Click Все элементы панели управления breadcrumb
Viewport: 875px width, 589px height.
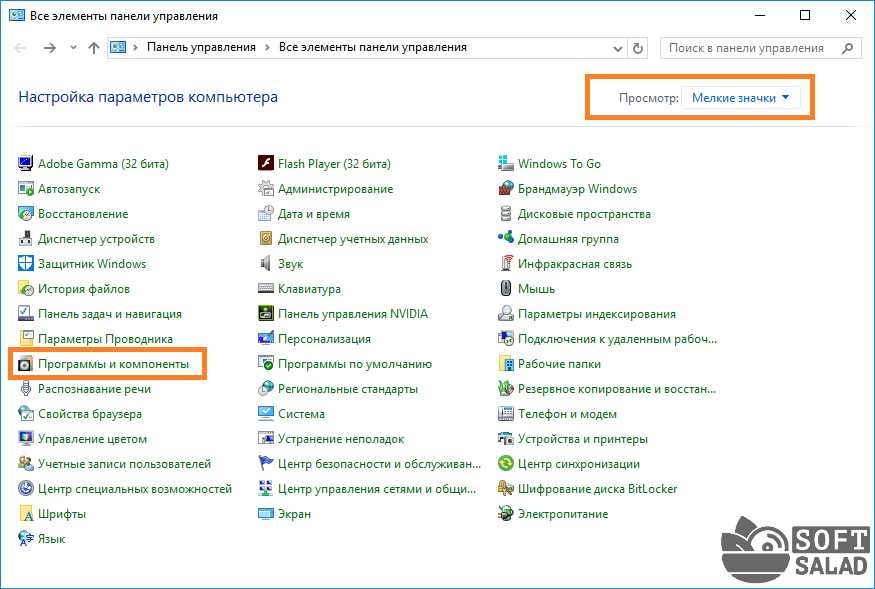click(373, 47)
